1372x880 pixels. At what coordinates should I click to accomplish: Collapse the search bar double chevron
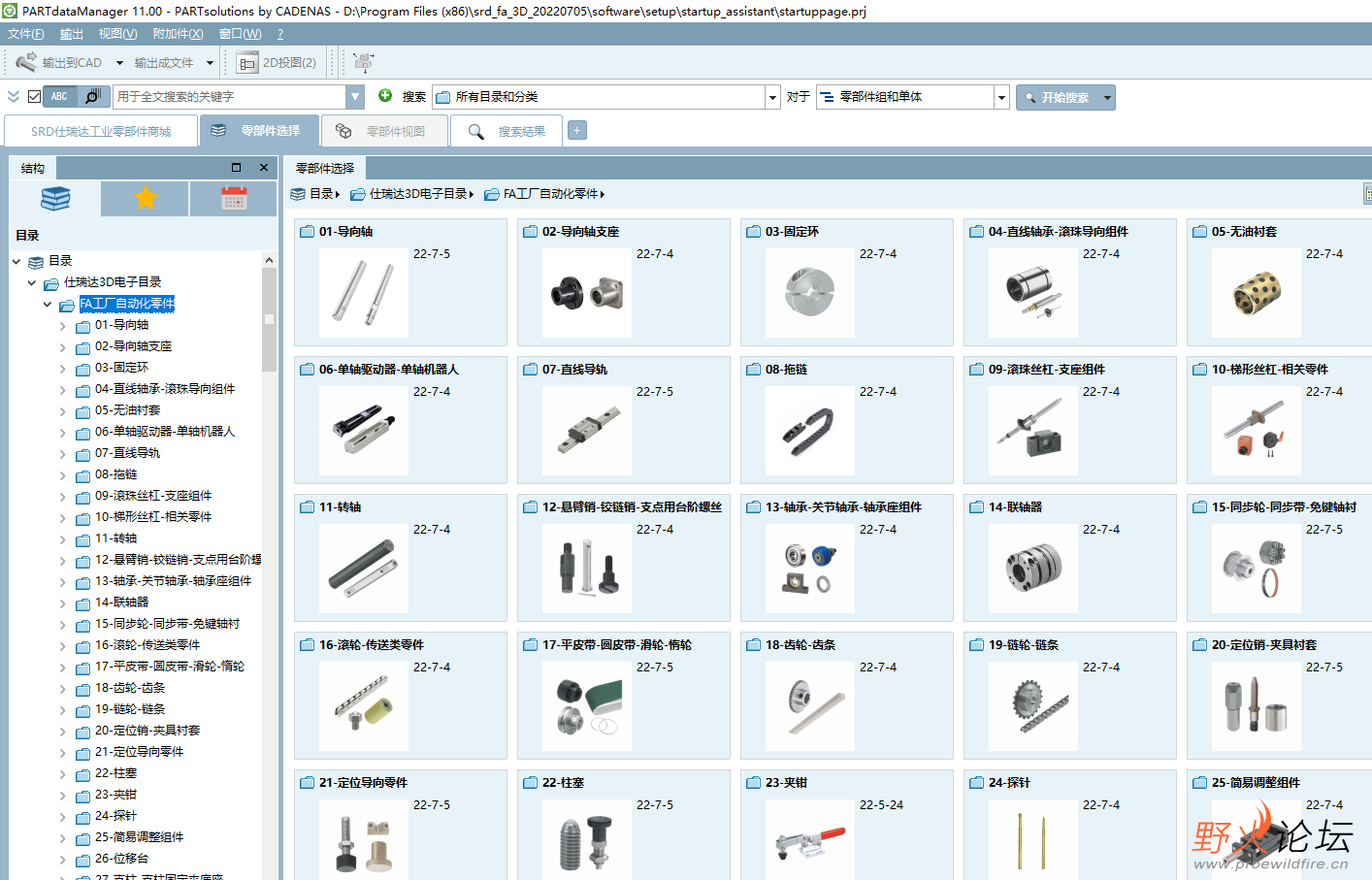14,96
